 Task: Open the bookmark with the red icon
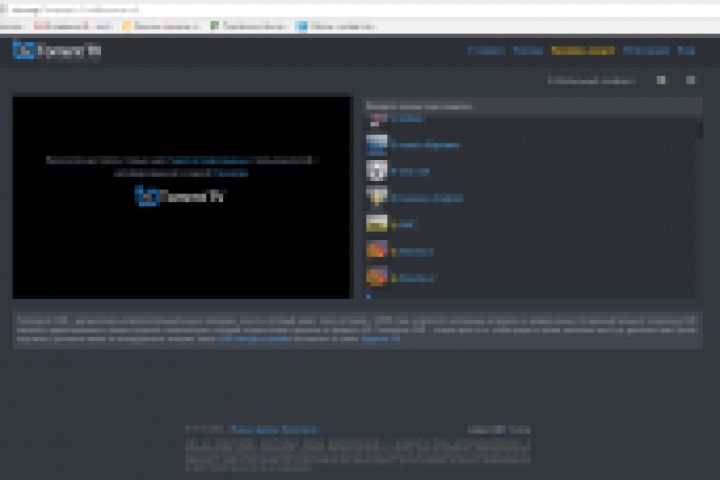coord(73,26)
